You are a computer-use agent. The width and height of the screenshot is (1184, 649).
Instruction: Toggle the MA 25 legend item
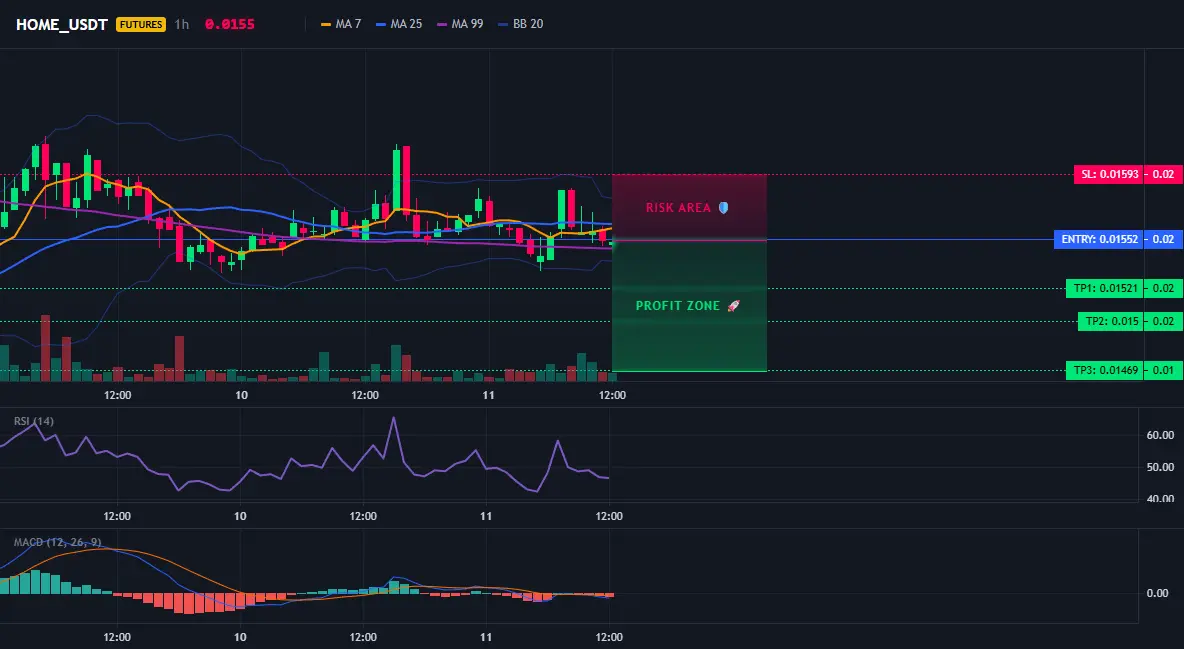click(399, 24)
